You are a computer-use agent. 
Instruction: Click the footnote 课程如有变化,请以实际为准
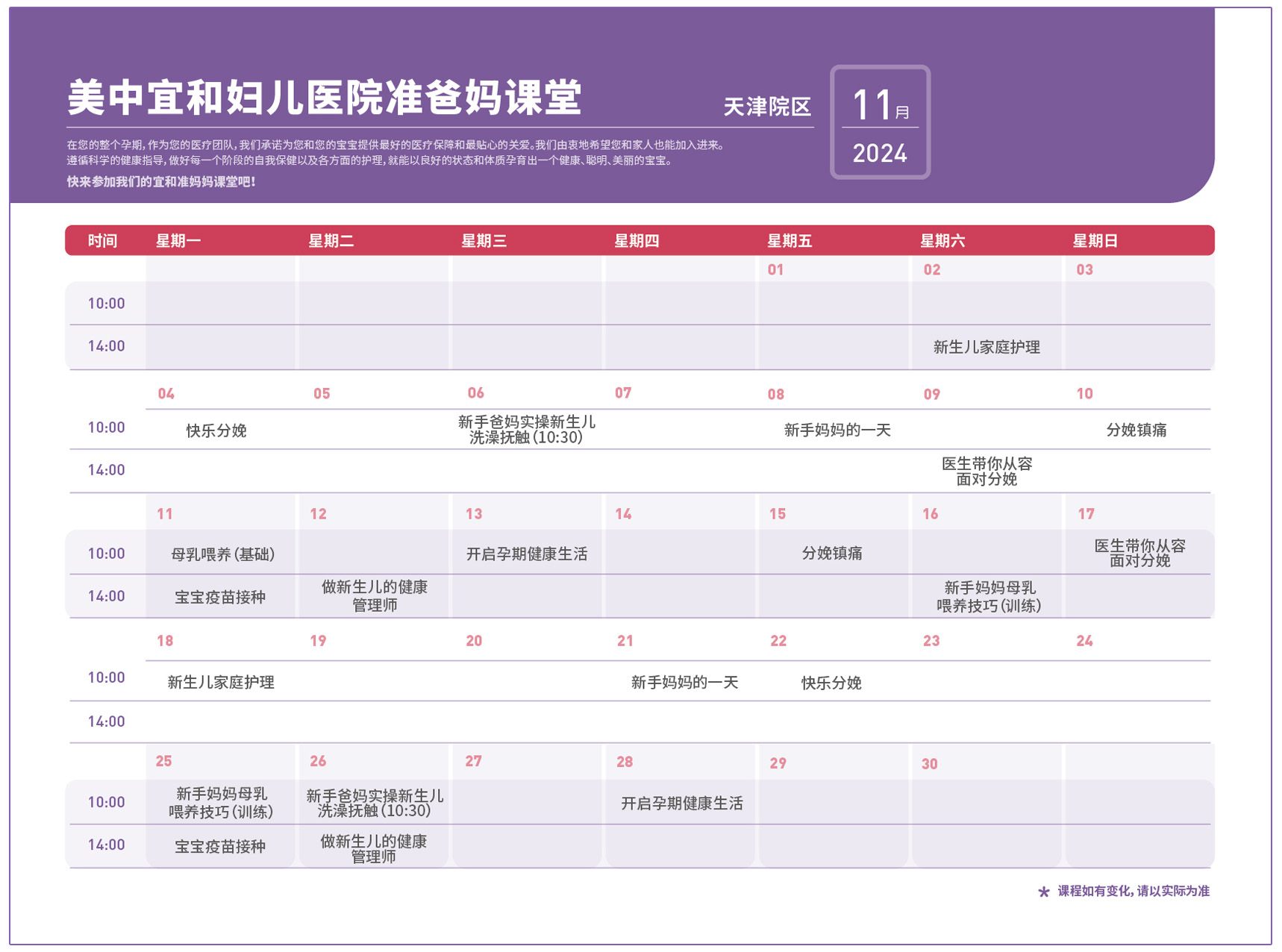tap(1134, 891)
